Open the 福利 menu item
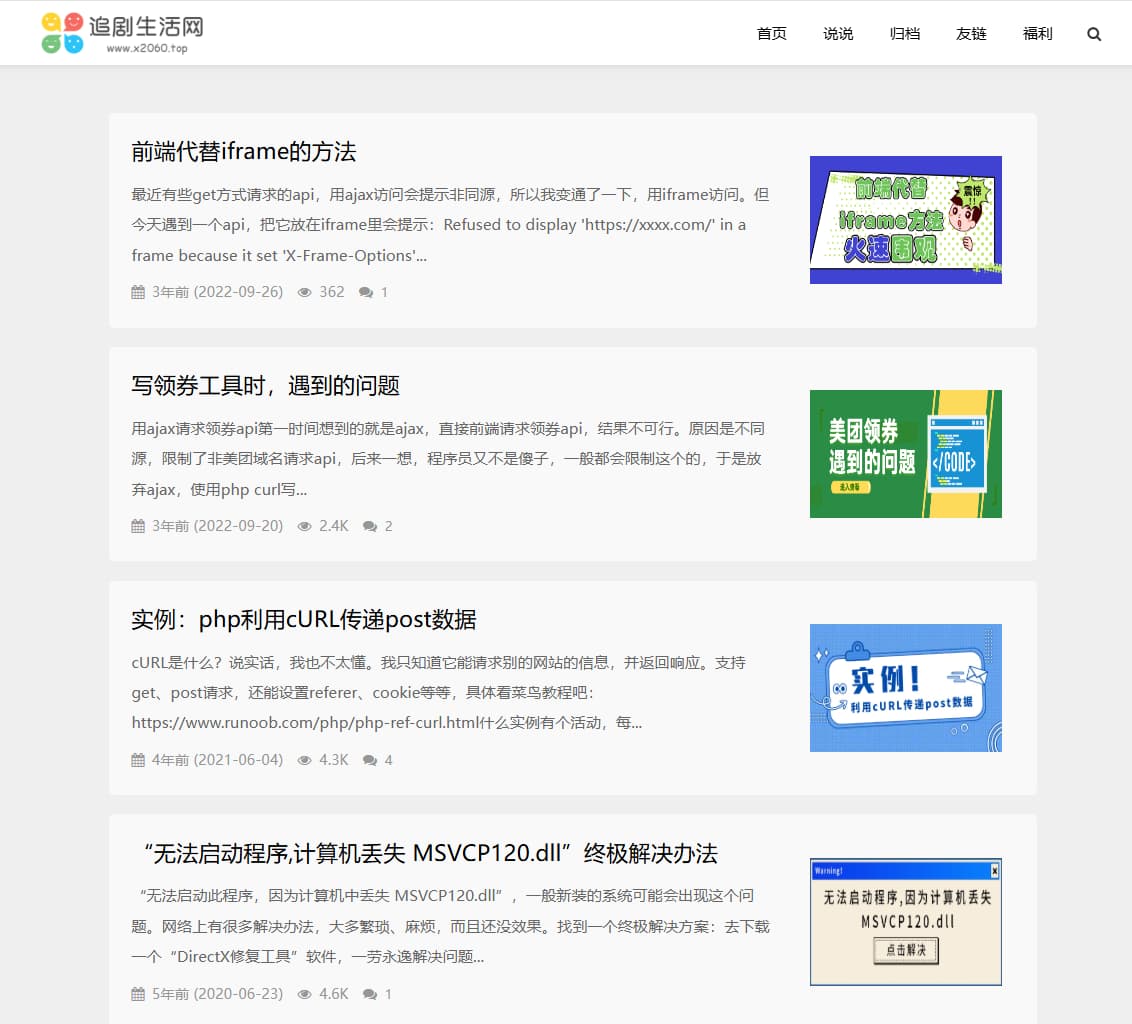This screenshot has height=1024, width=1132. point(1037,33)
